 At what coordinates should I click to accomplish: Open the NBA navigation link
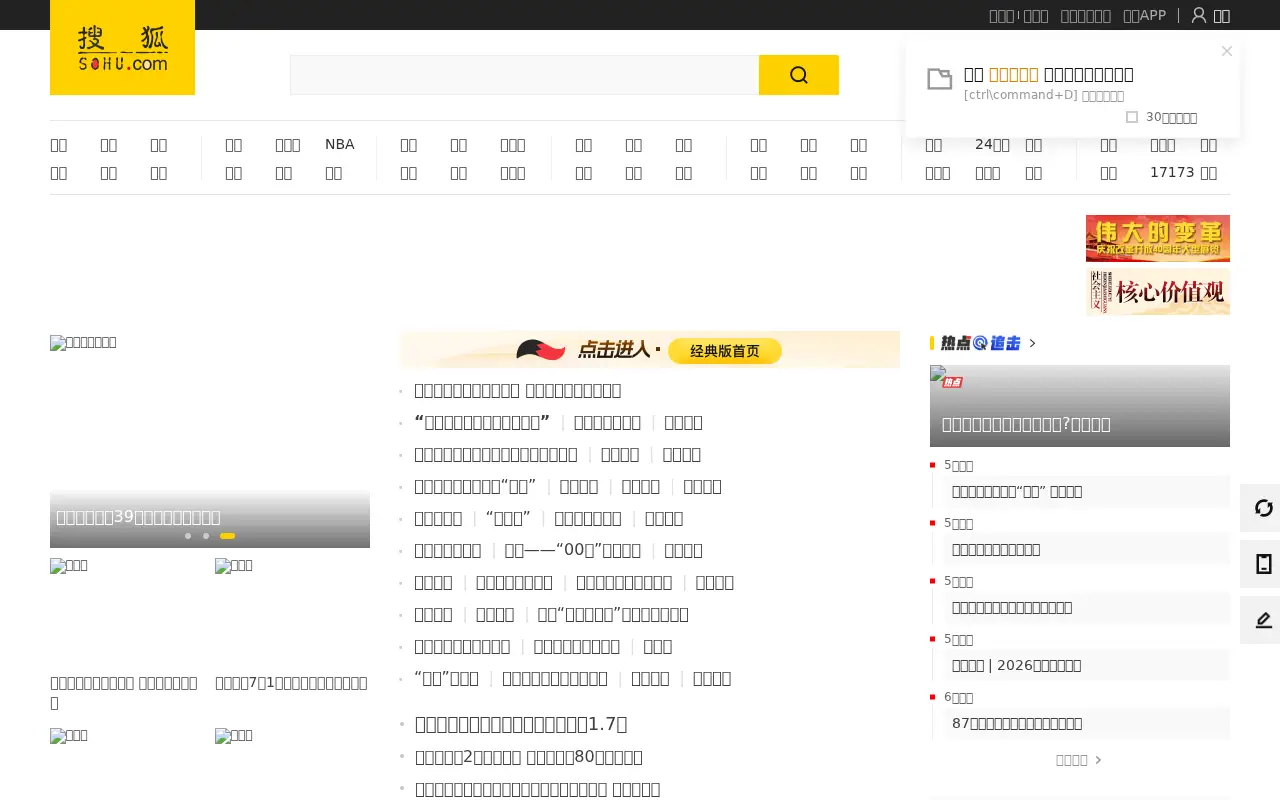[x=340, y=144]
